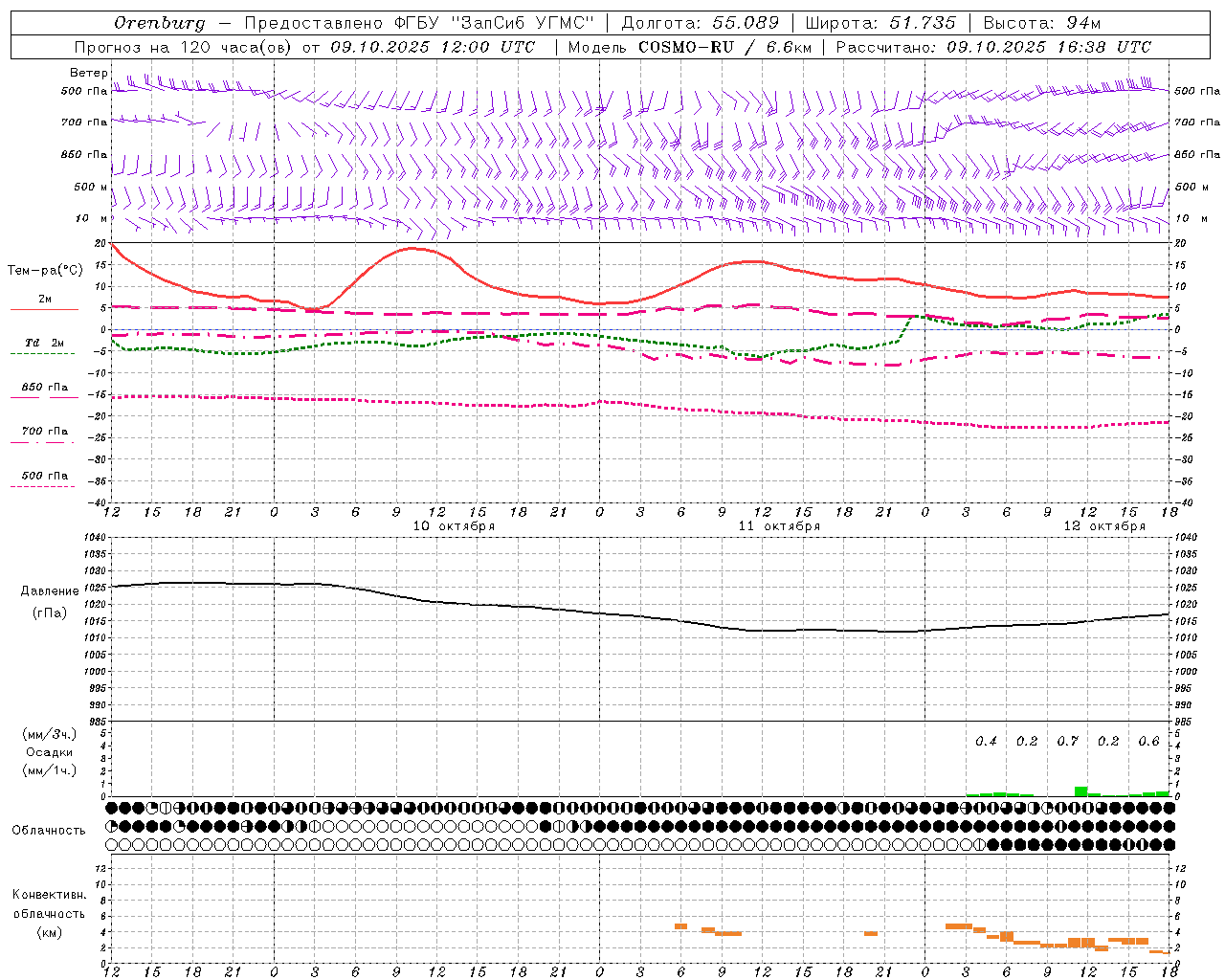Click the '0.6' precipitation amount value
The image size is (1225, 980).
pyautogui.click(x=1148, y=742)
